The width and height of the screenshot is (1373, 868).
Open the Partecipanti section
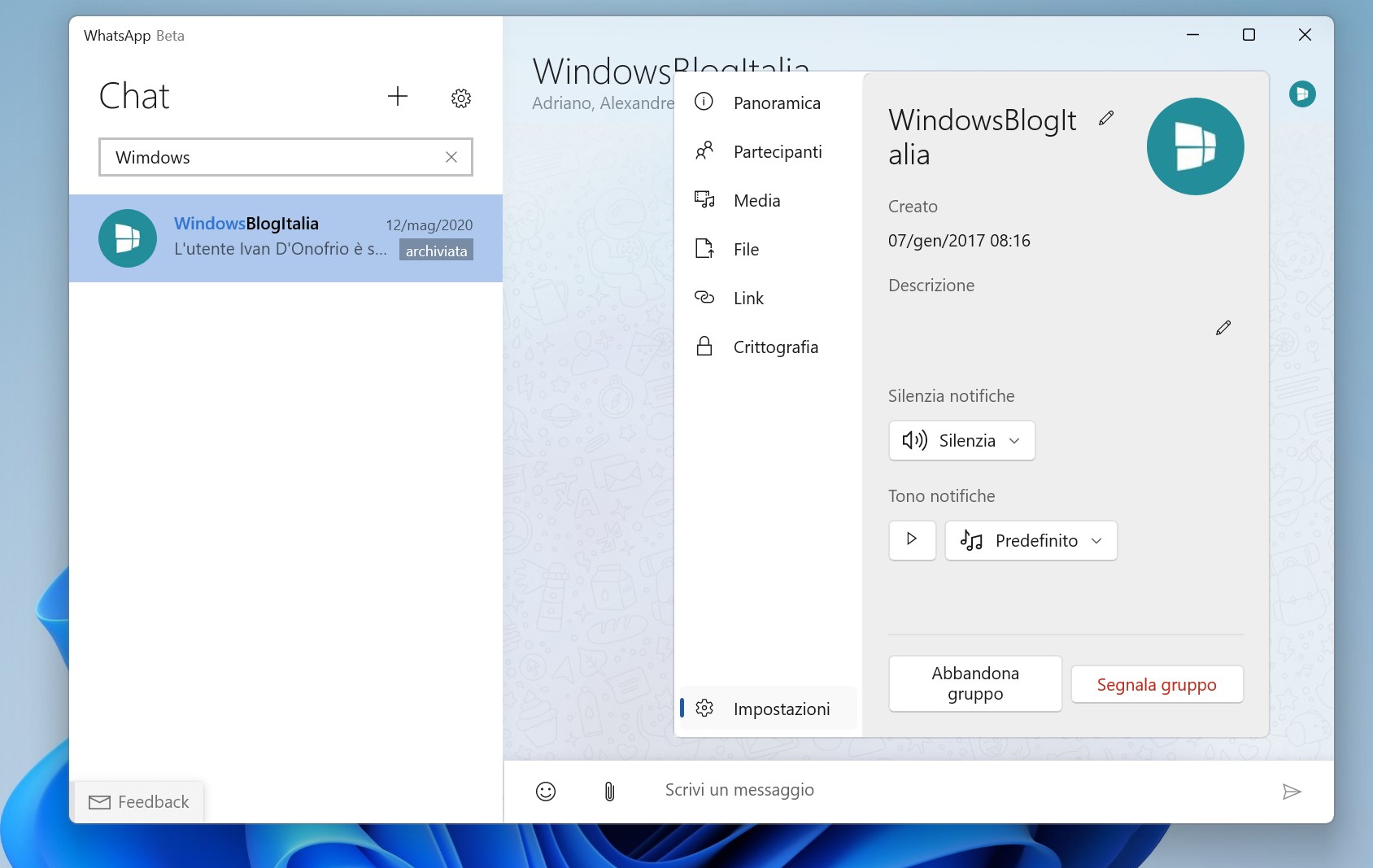click(768, 152)
